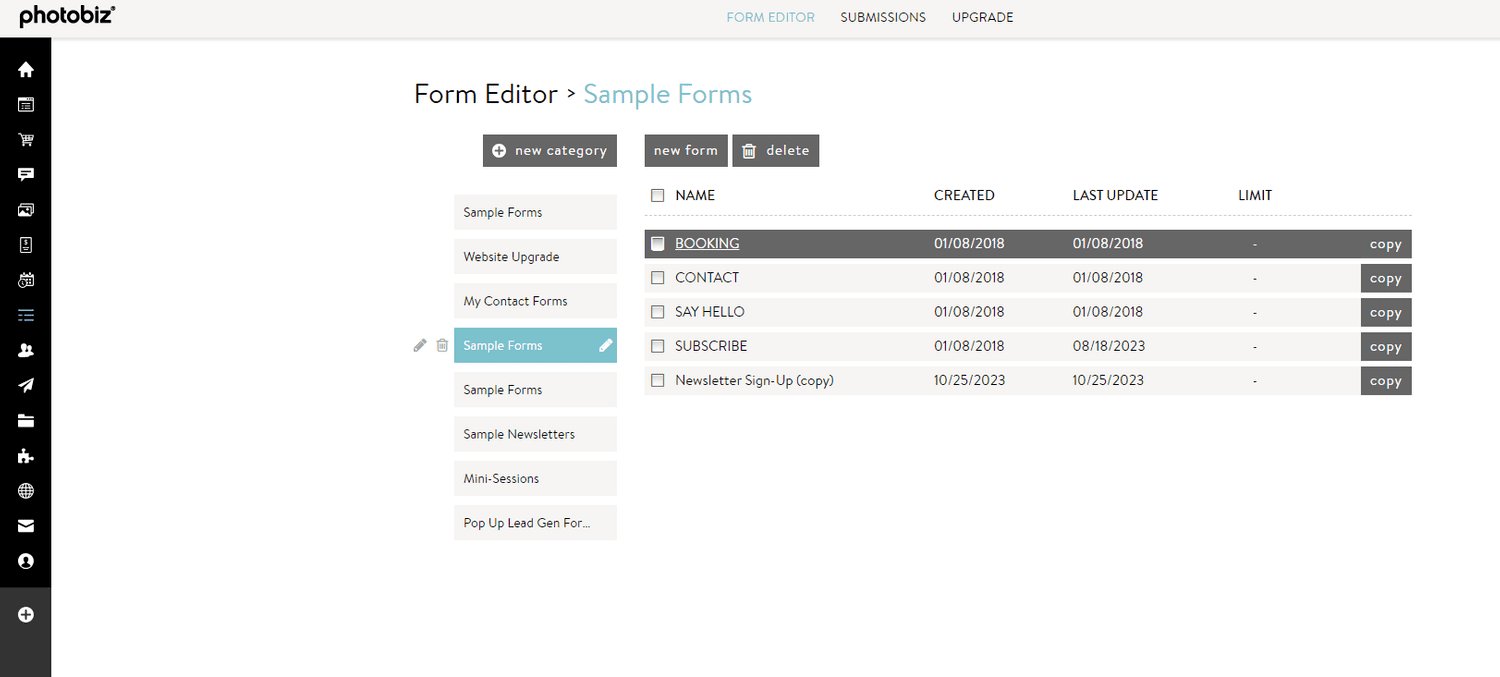Switch to the SUBMISSIONS tab

(882, 17)
